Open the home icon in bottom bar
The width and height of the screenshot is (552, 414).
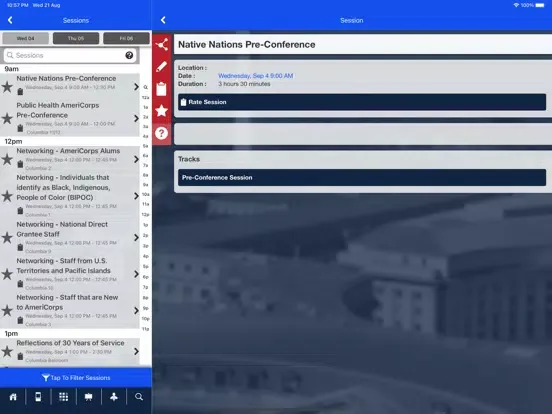(13, 397)
